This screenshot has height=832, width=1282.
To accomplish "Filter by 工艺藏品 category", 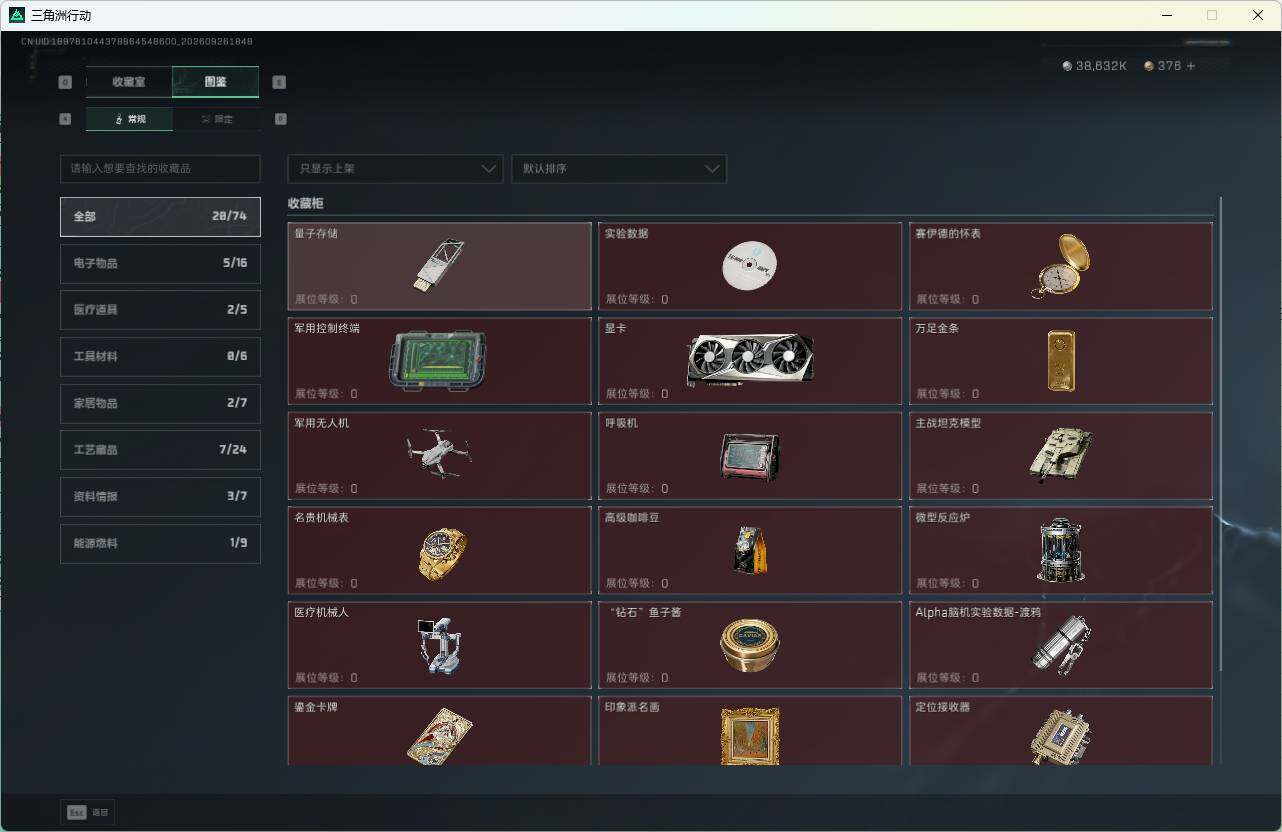I will tap(160, 450).
